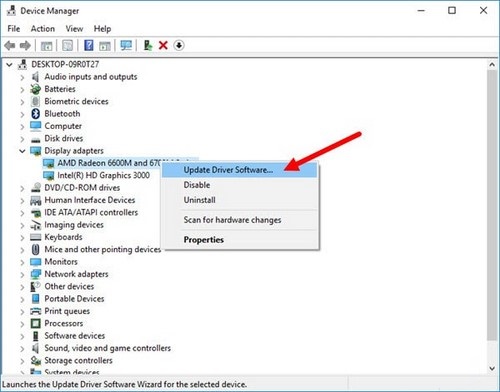Expand the Monitors node chevron

22,262
